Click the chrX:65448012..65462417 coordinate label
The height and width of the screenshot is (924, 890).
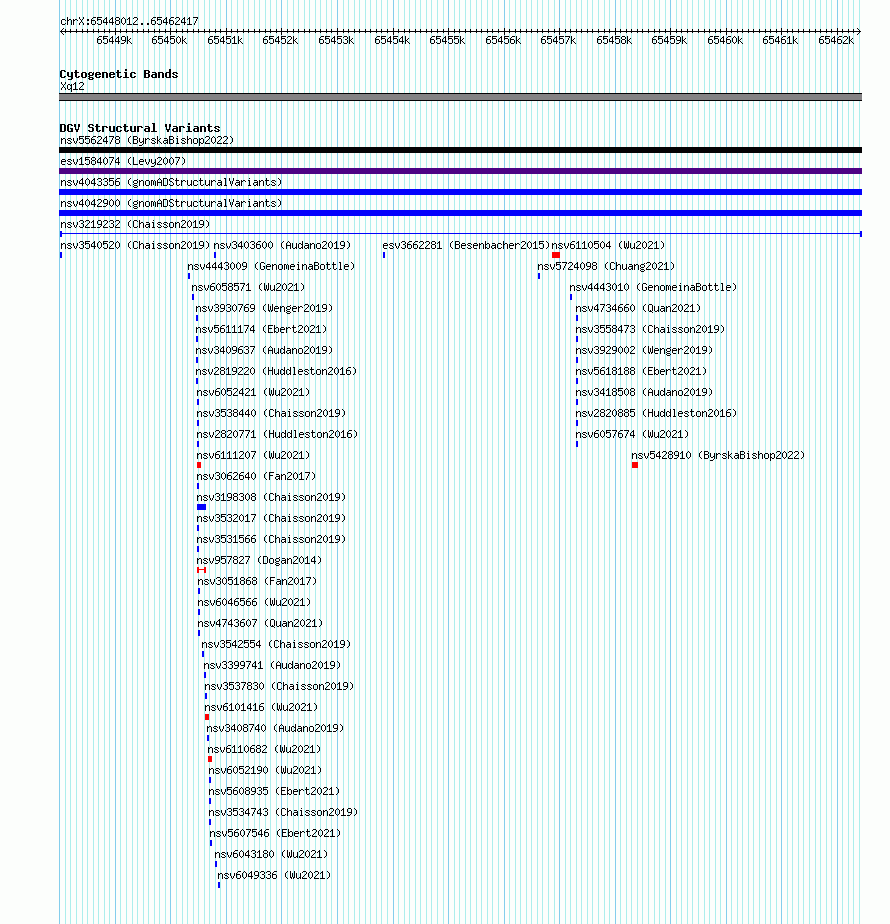coord(129,21)
